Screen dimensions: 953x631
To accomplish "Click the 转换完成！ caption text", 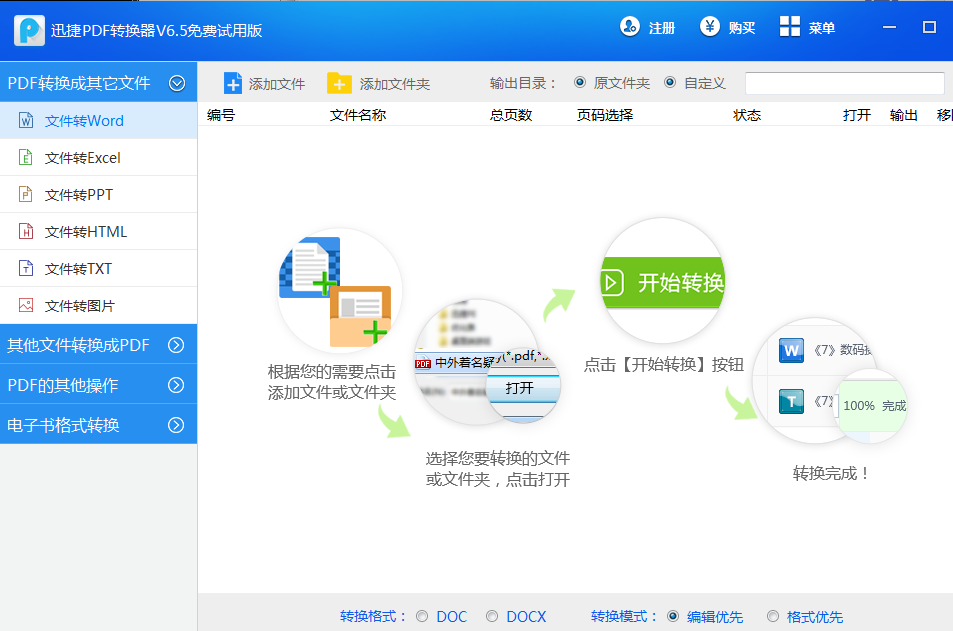I will (x=831, y=473).
